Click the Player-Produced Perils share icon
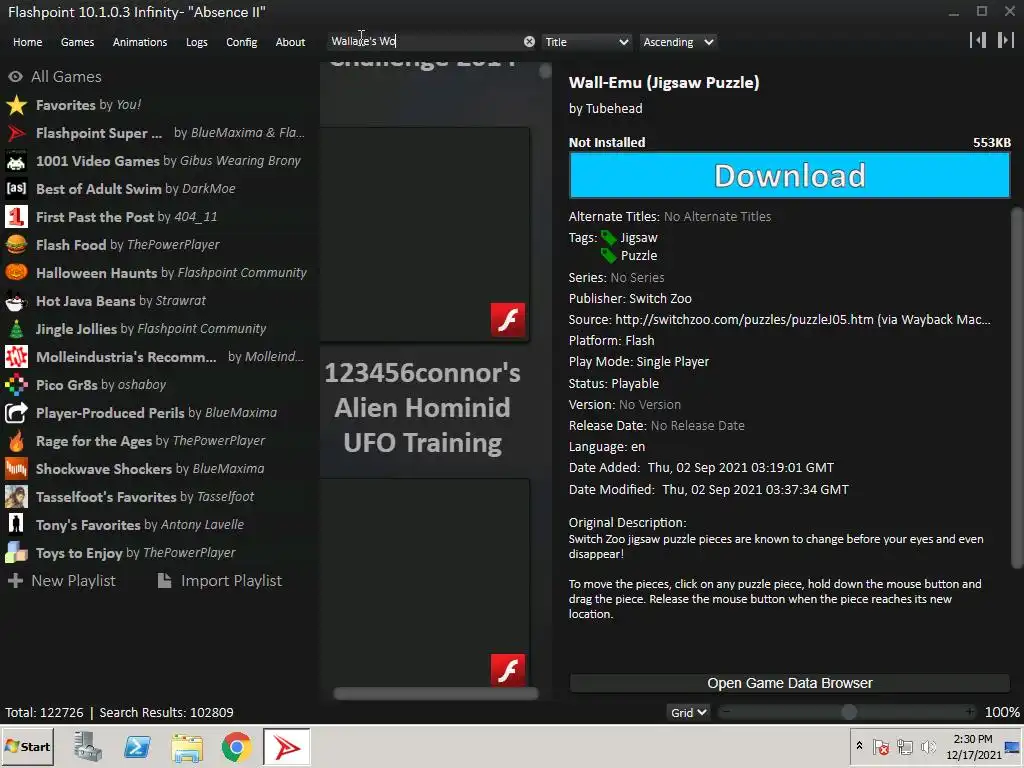The height and width of the screenshot is (768, 1024). tap(16, 413)
